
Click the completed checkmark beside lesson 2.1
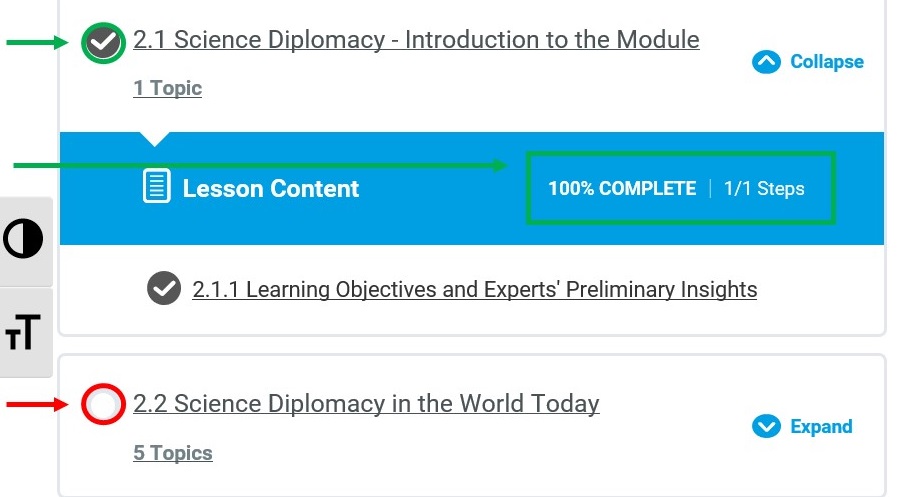[x=103, y=43]
